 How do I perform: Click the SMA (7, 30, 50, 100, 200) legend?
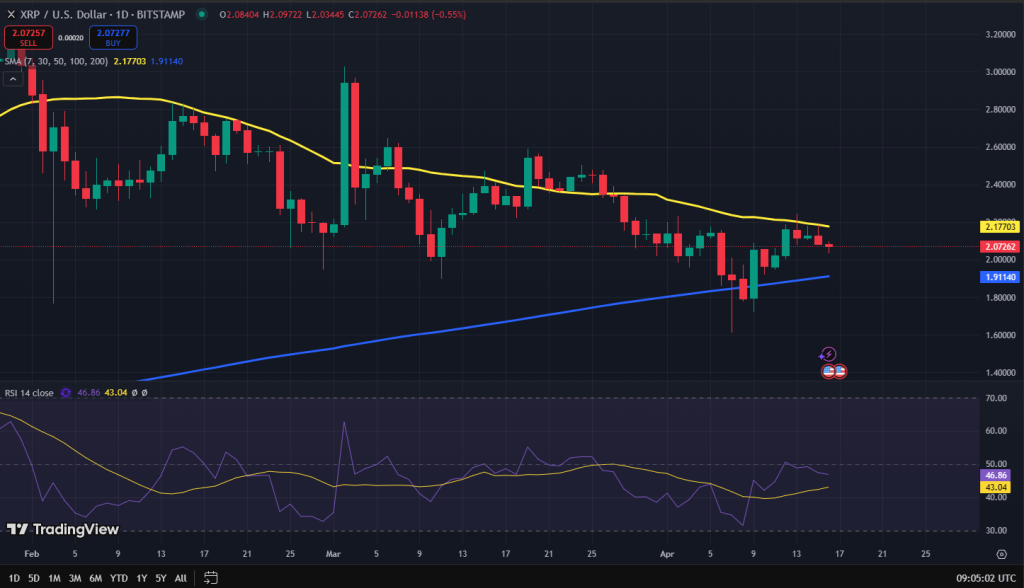click(x=56, y=61)
